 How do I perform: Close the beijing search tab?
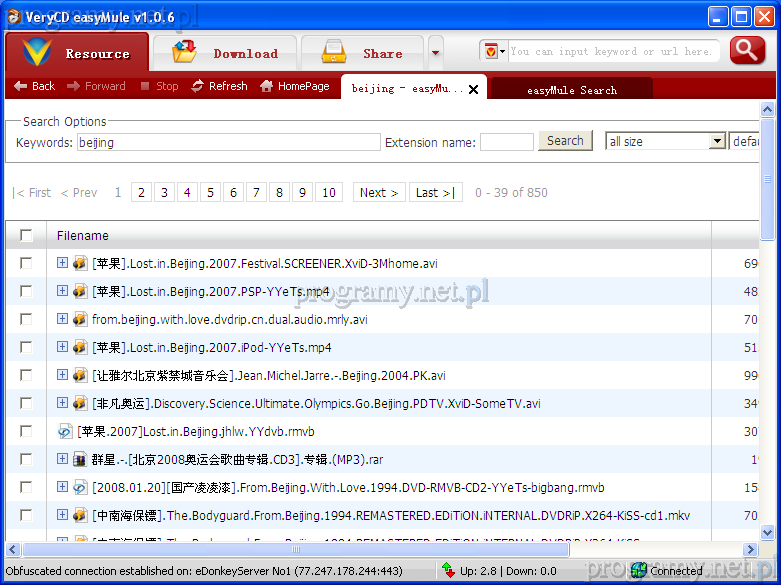coord(473,89)
